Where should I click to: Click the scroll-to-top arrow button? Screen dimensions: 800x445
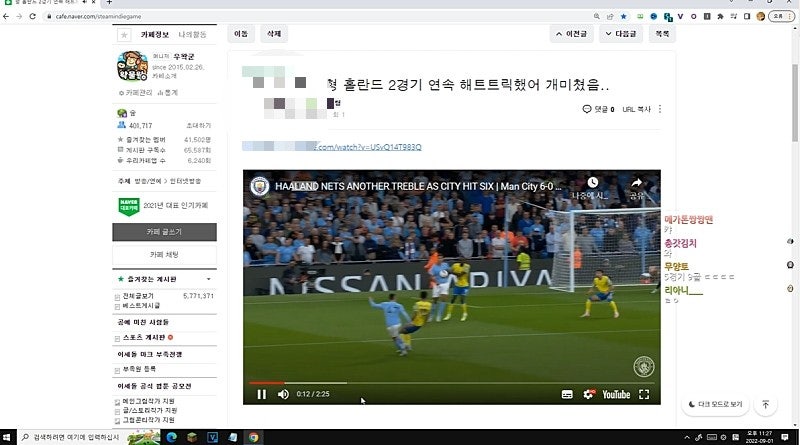[x=765, y=404]
